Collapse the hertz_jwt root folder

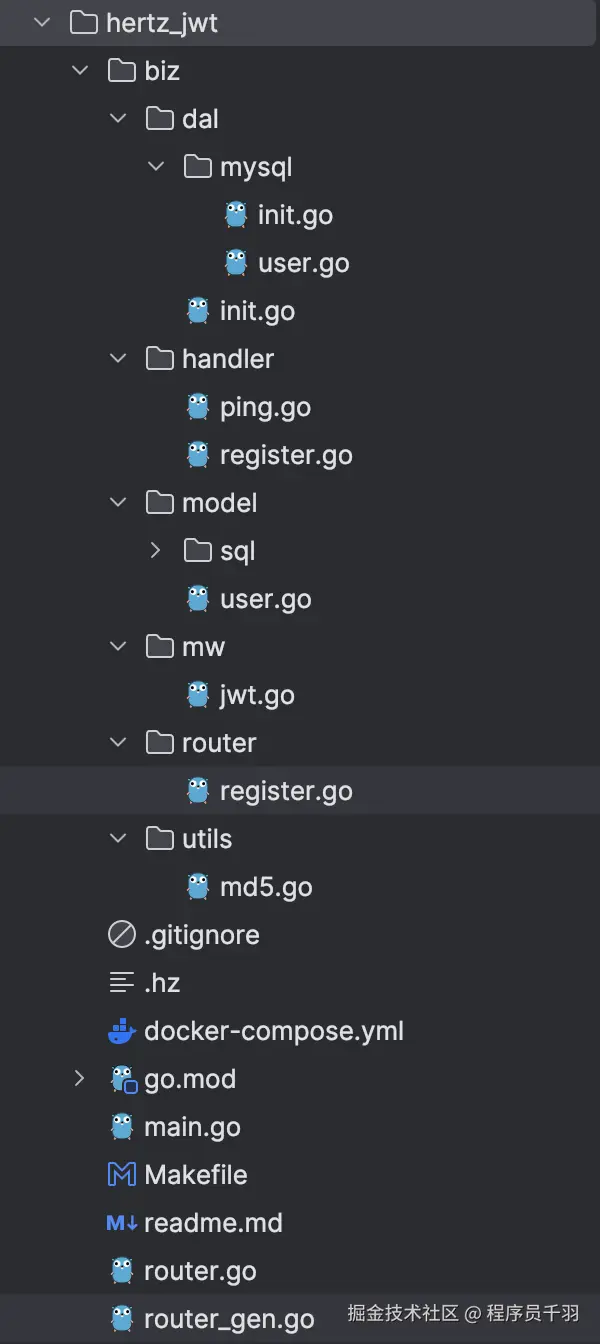pyautogui.click(x=42, y=23)
